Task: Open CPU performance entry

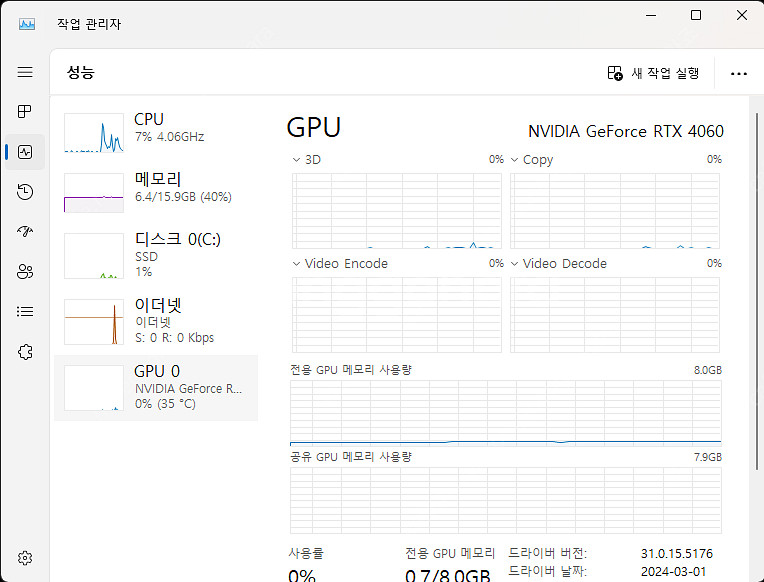Action: (x=156, y=133)
